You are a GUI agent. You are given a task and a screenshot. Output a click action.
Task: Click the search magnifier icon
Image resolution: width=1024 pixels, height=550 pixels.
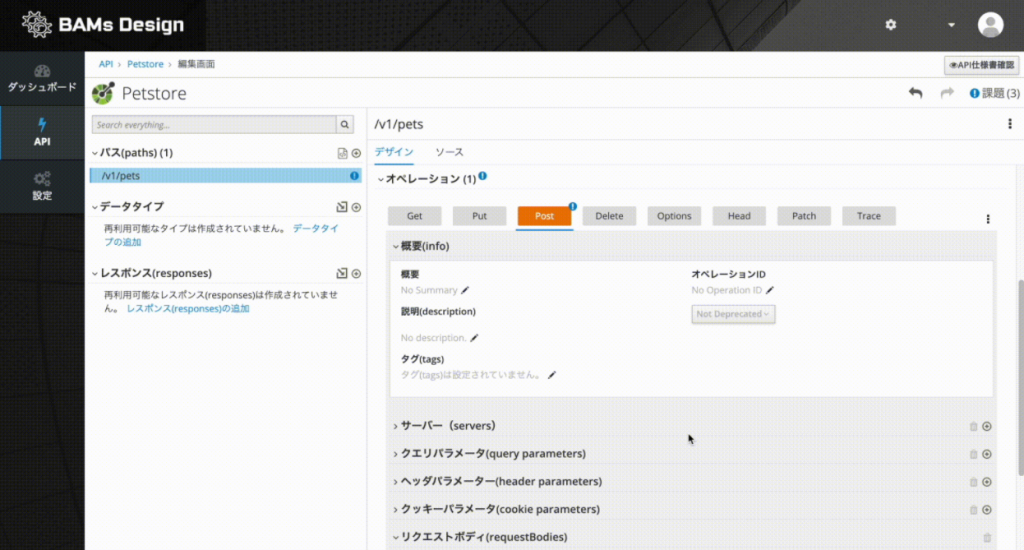click(345, 125)
